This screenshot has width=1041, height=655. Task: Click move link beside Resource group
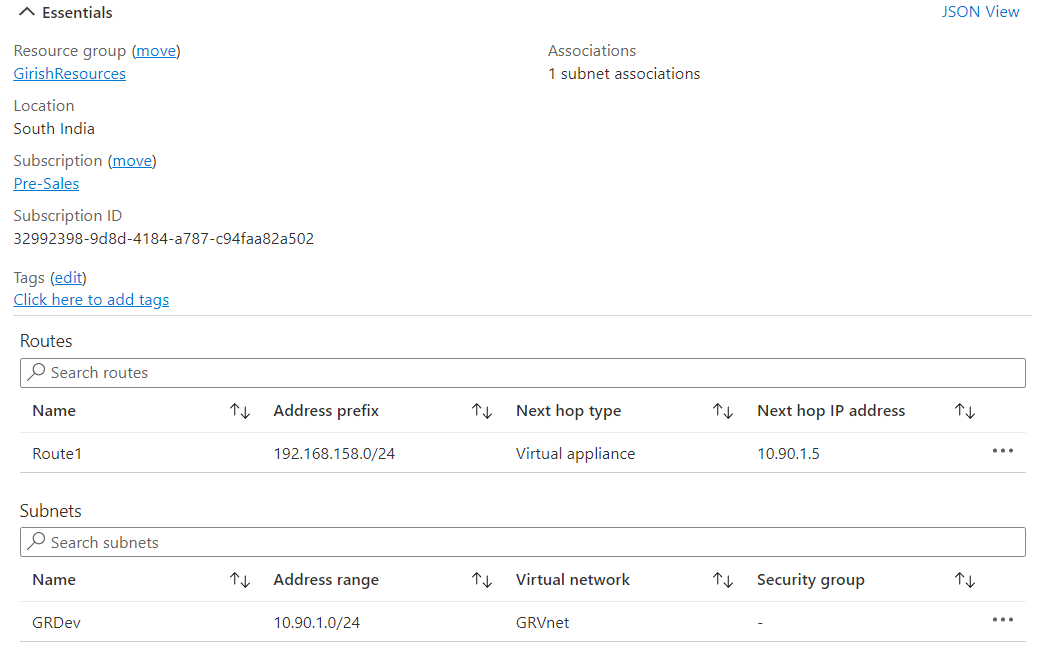pos(156,51)
